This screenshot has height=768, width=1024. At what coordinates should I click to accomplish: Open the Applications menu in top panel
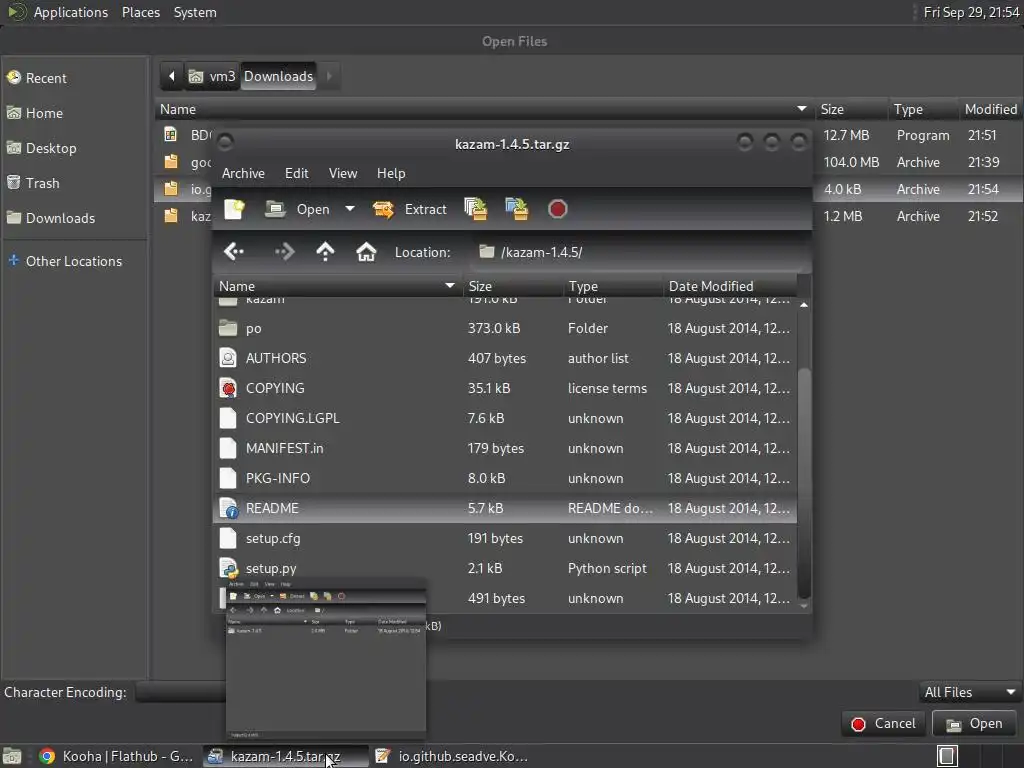point(71,12)
